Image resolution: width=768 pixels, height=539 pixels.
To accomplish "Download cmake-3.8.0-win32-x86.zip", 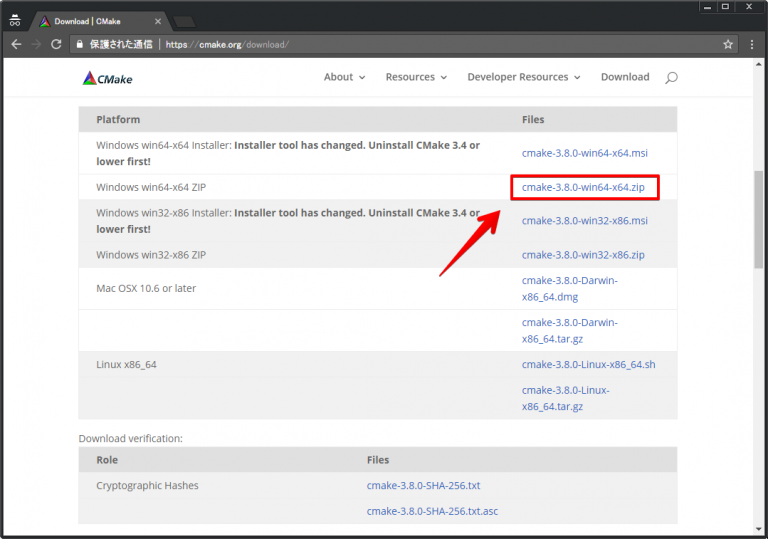I will coord(583,255).
